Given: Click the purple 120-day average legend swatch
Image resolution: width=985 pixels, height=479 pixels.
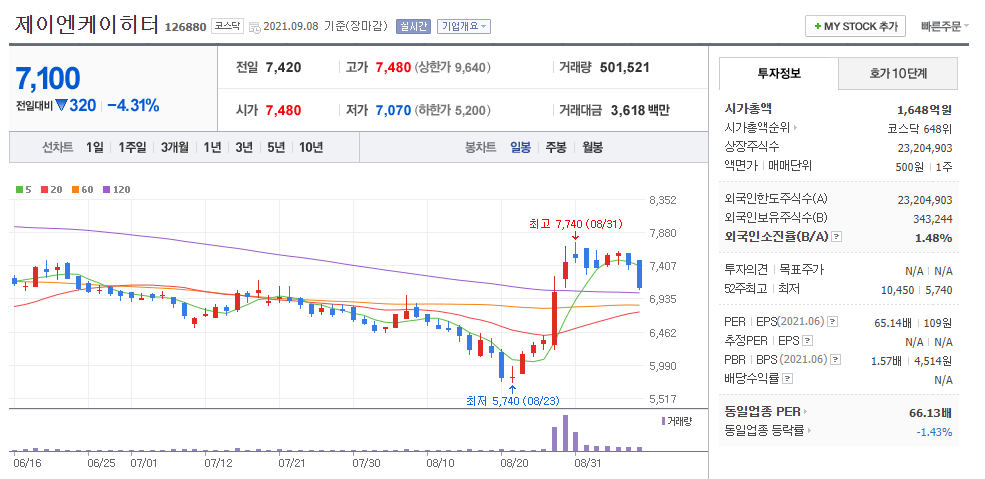Looking at the screenshot, I should coord(106,189).
